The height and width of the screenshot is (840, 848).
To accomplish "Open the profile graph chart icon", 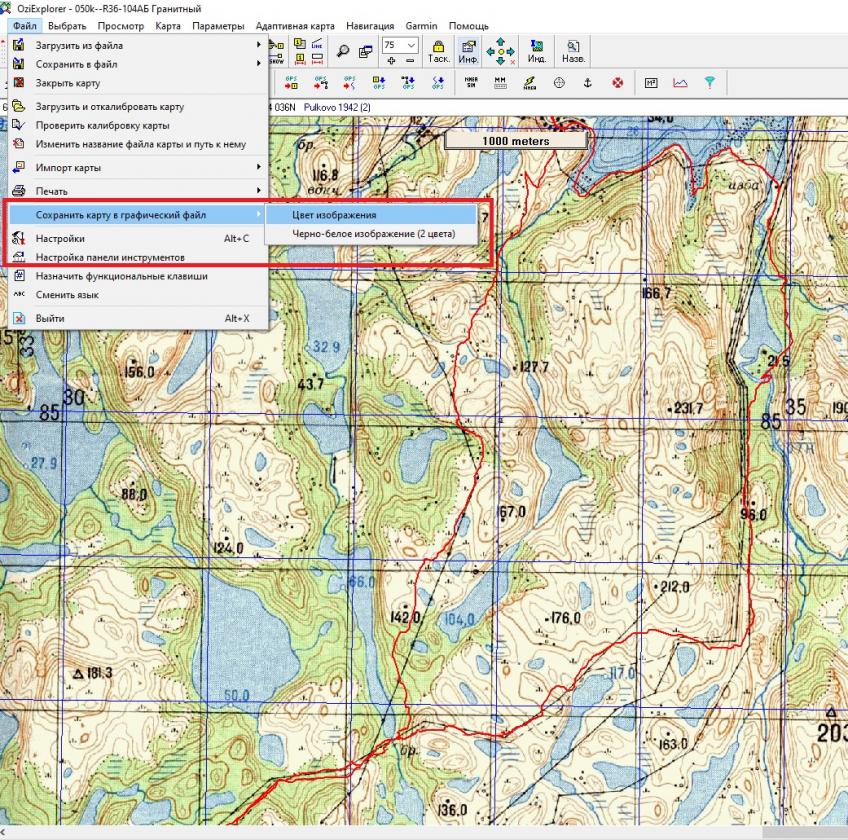I will point(680,83).
